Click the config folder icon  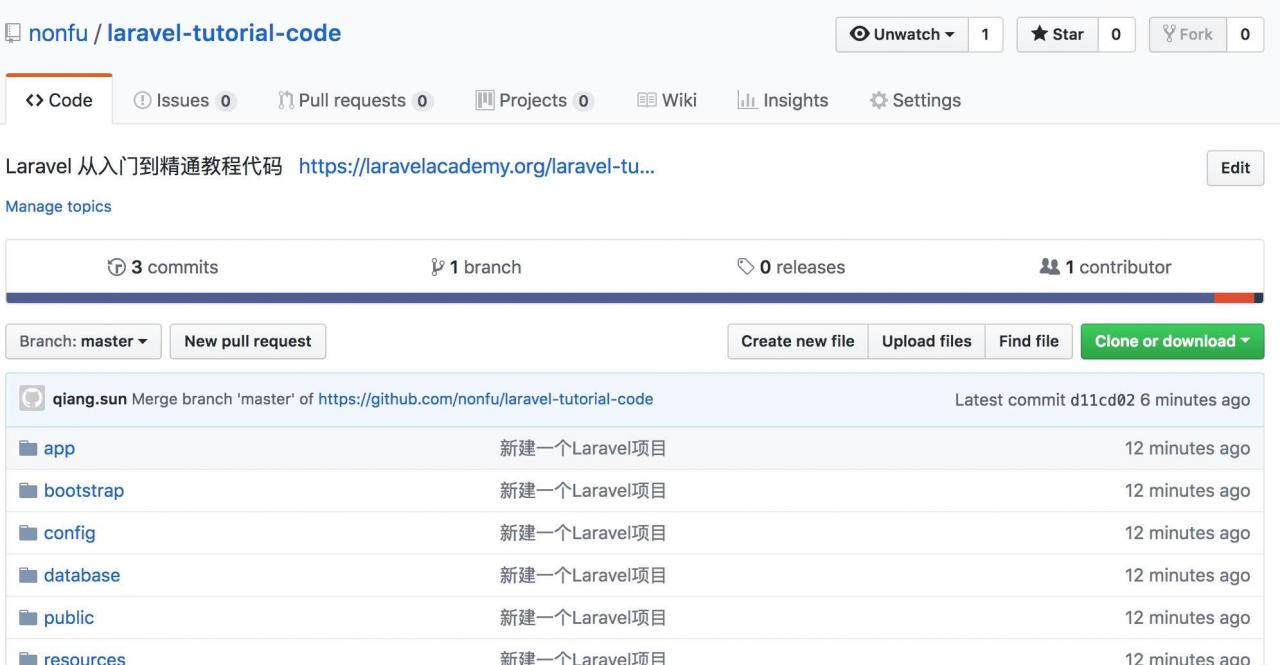pyautogui.click(x=28, y=533)
